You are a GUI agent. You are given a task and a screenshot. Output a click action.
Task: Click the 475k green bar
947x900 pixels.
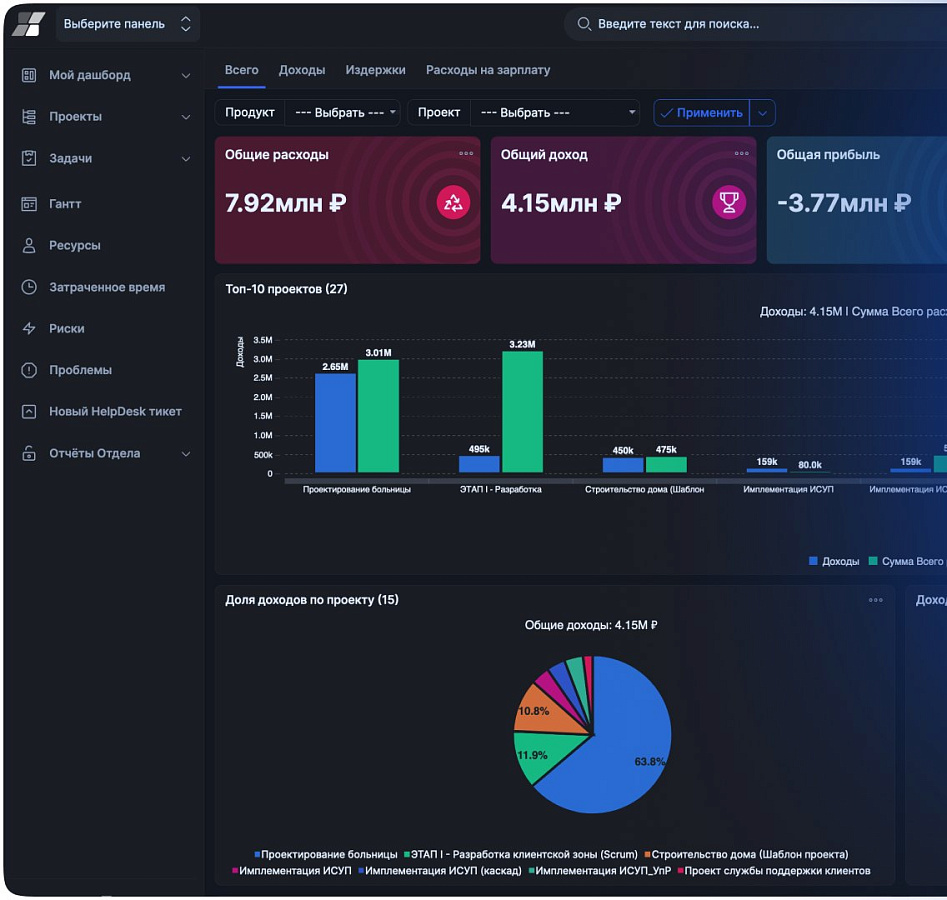pyautogui.click(x=666, y=464)
